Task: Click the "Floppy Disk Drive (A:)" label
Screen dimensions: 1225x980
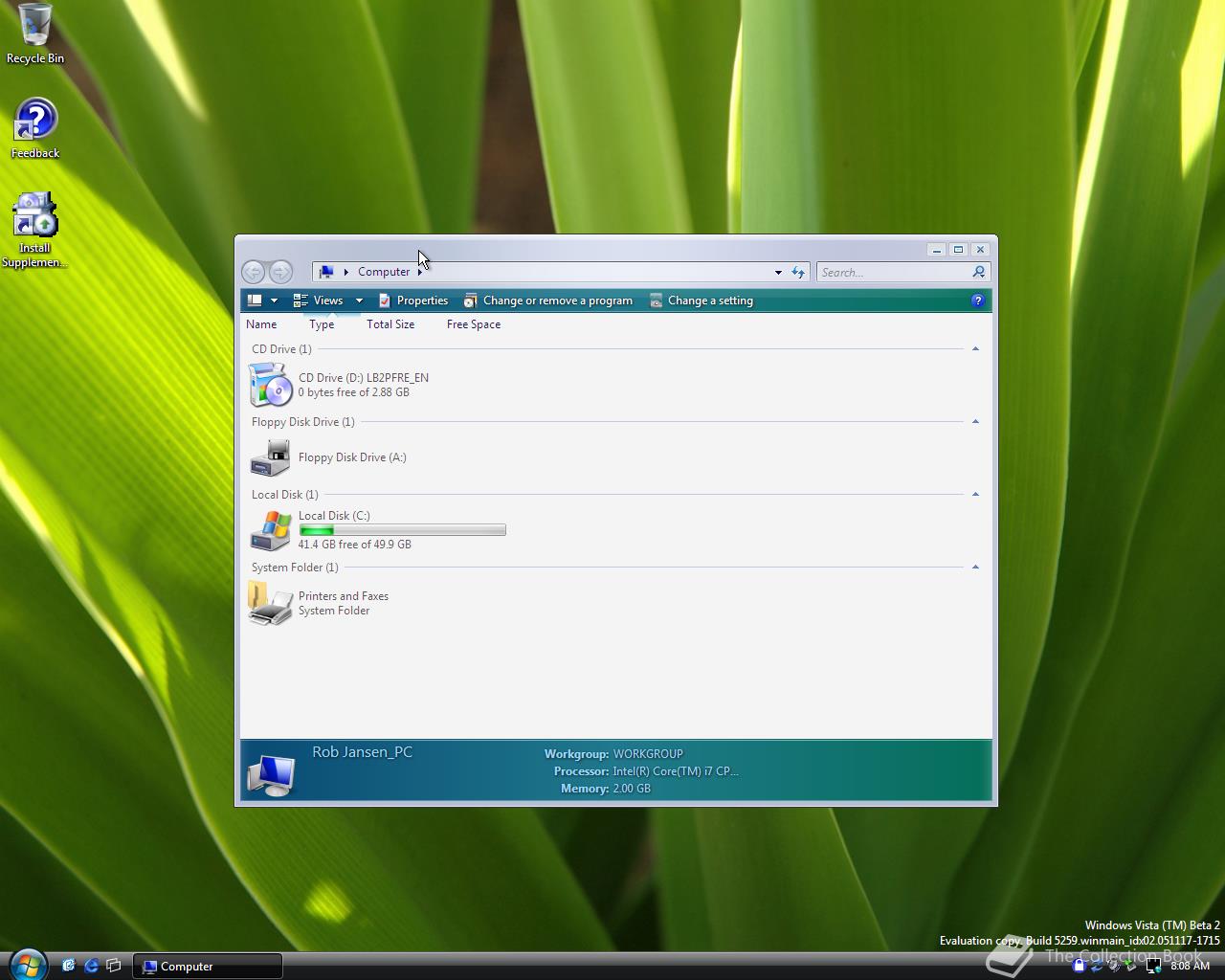Action: point(352,457)
